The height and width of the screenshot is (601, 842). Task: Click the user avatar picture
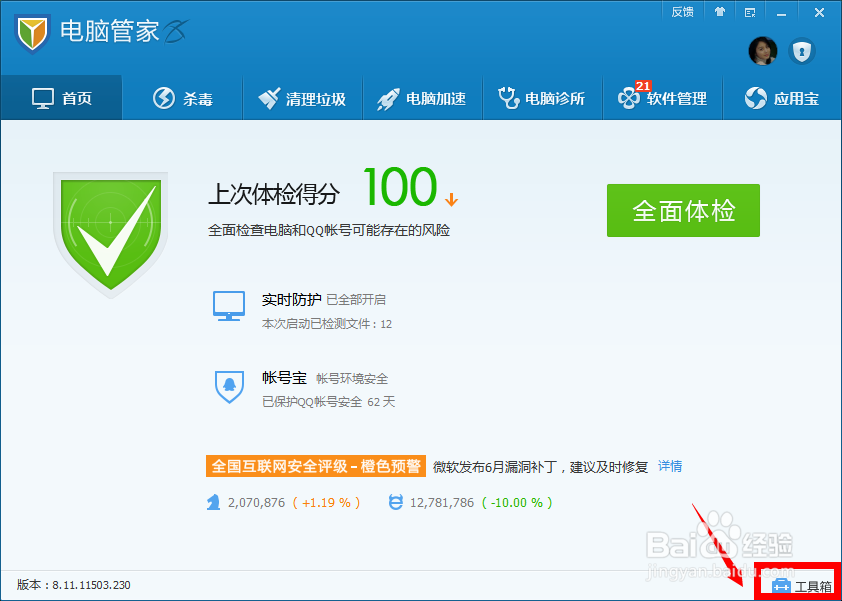point(763,52)
